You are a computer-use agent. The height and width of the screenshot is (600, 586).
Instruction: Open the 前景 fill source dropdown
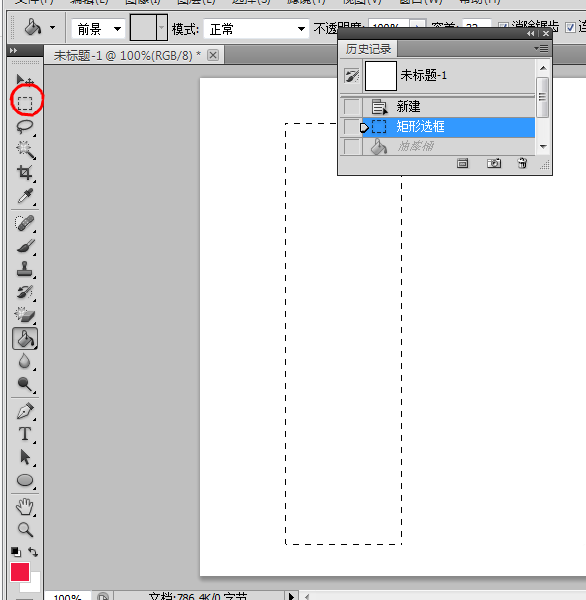(98, 29)
